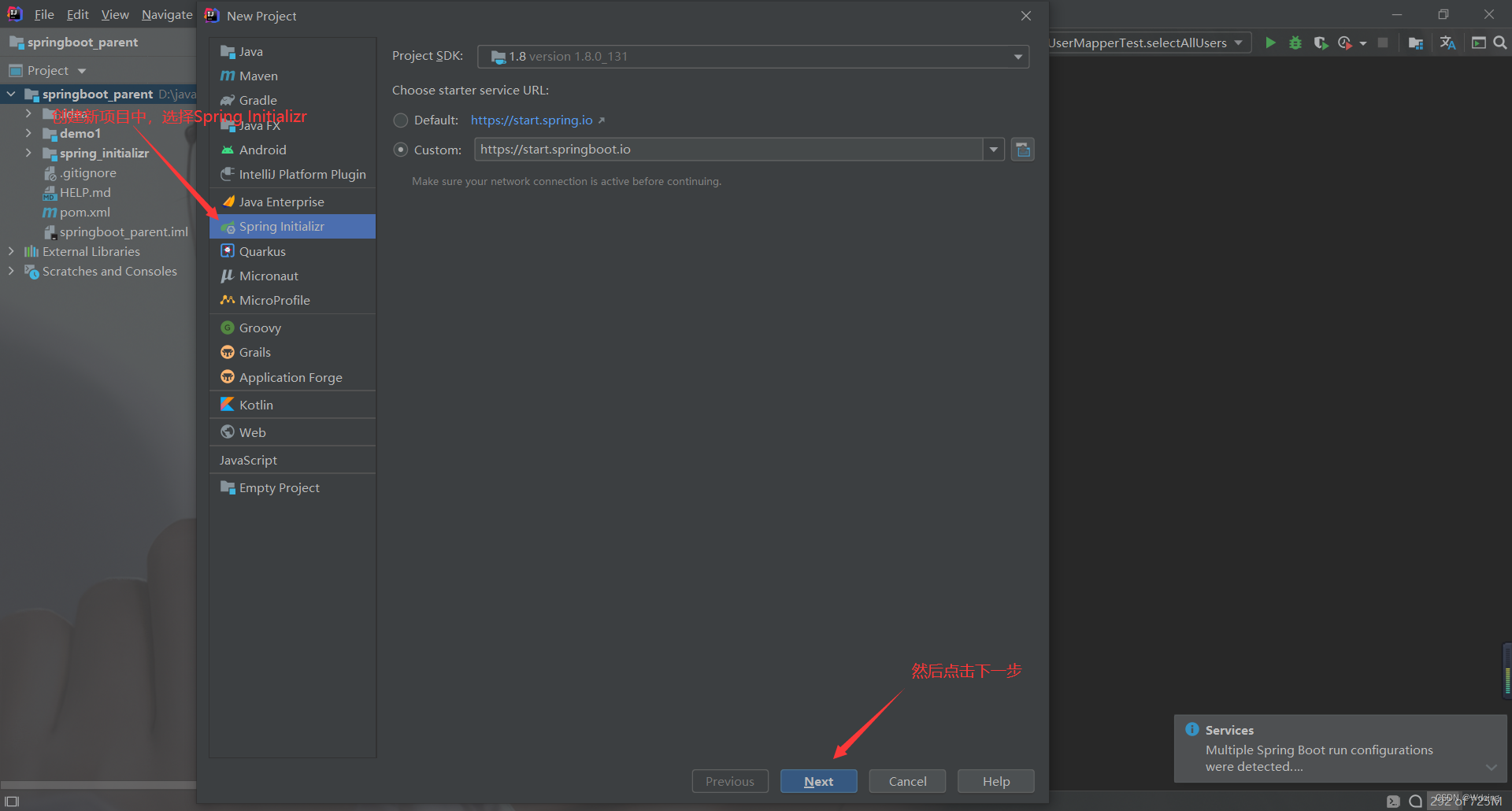Open UserMapperTest.selectAllUsers run configuration dropdown
This screenshot has height=811, width=1512.
point(1149,43)
